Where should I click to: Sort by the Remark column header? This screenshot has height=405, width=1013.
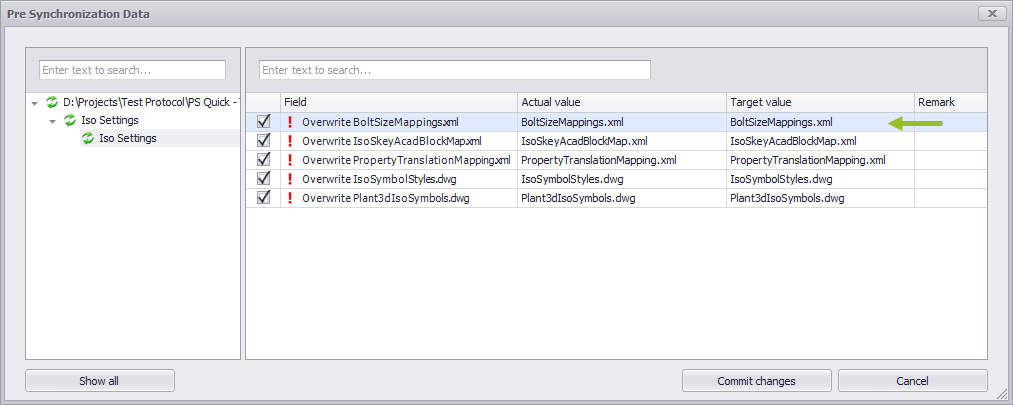point(950,102)
